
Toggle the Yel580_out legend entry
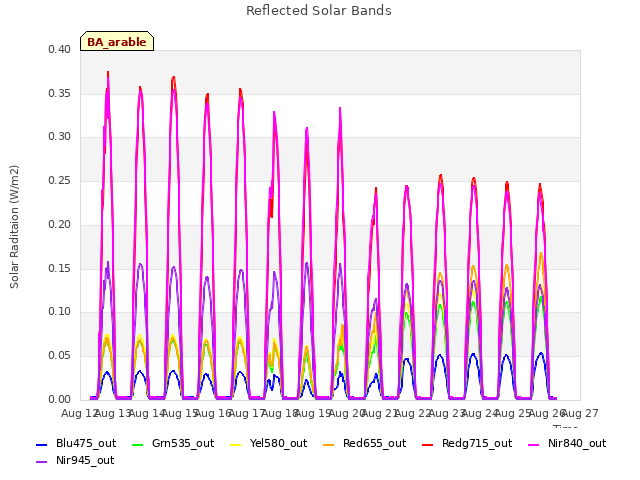tap(269, 443)
